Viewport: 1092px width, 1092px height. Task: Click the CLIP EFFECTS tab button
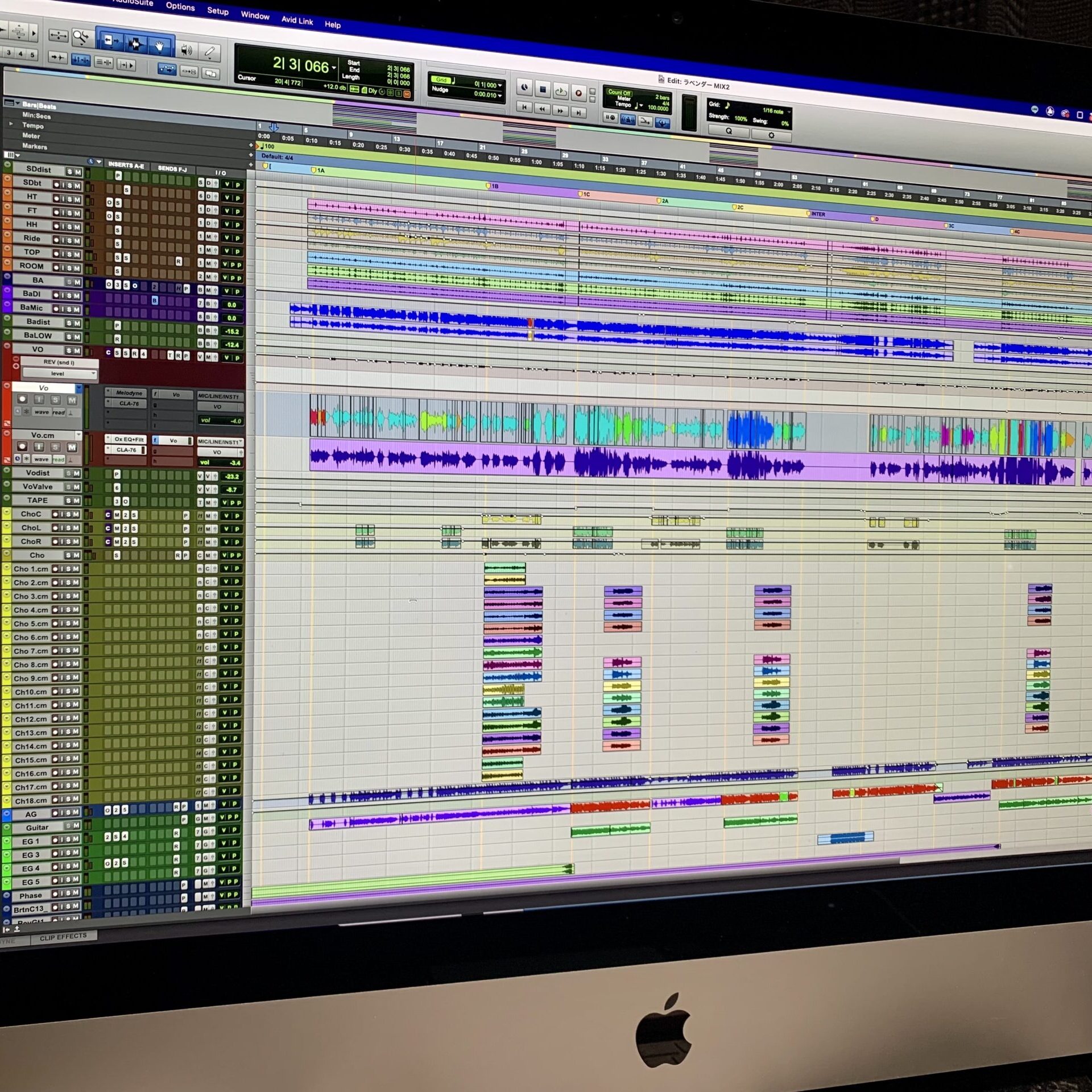click(63, 936)
